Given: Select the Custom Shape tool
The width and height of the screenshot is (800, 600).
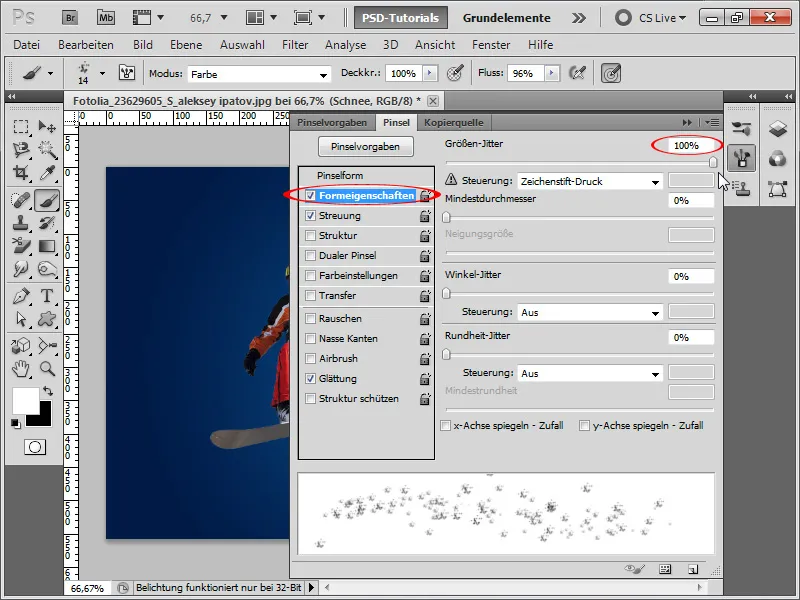Looking at the screenshot, I should click(47, 319).
